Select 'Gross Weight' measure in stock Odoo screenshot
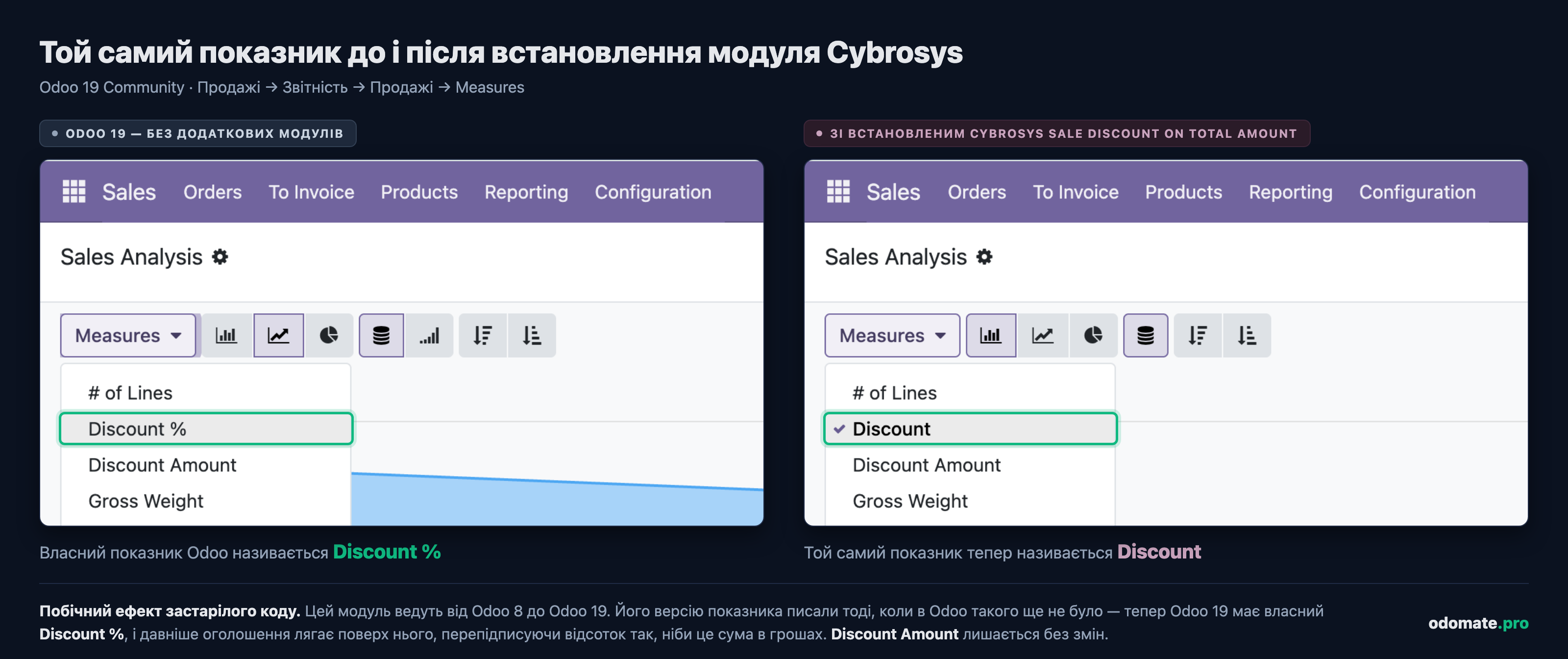Viewport: 1568px width, 659px height. (x=206, y=501)
